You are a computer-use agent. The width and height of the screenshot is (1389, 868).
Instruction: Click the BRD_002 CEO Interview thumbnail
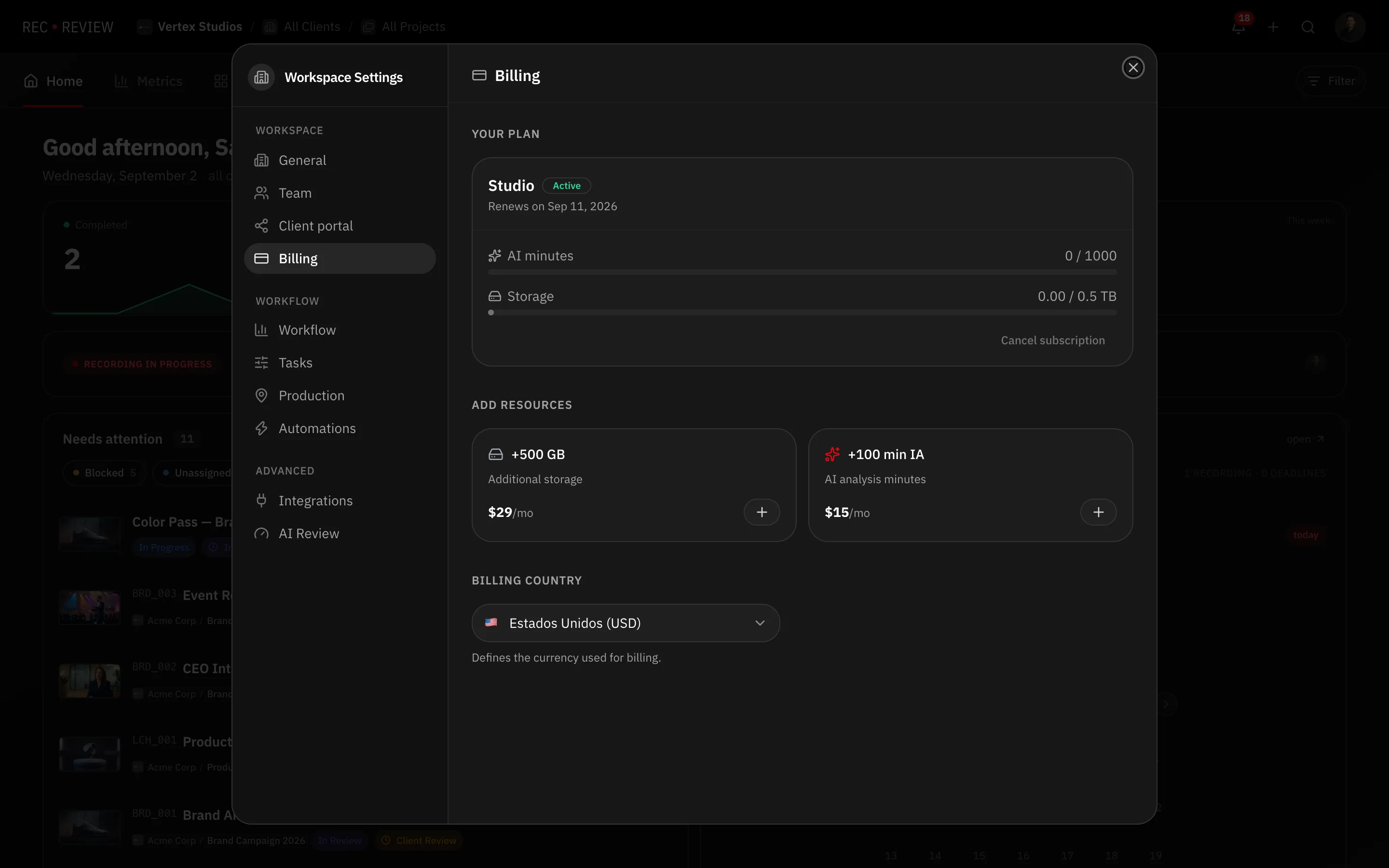90,681
